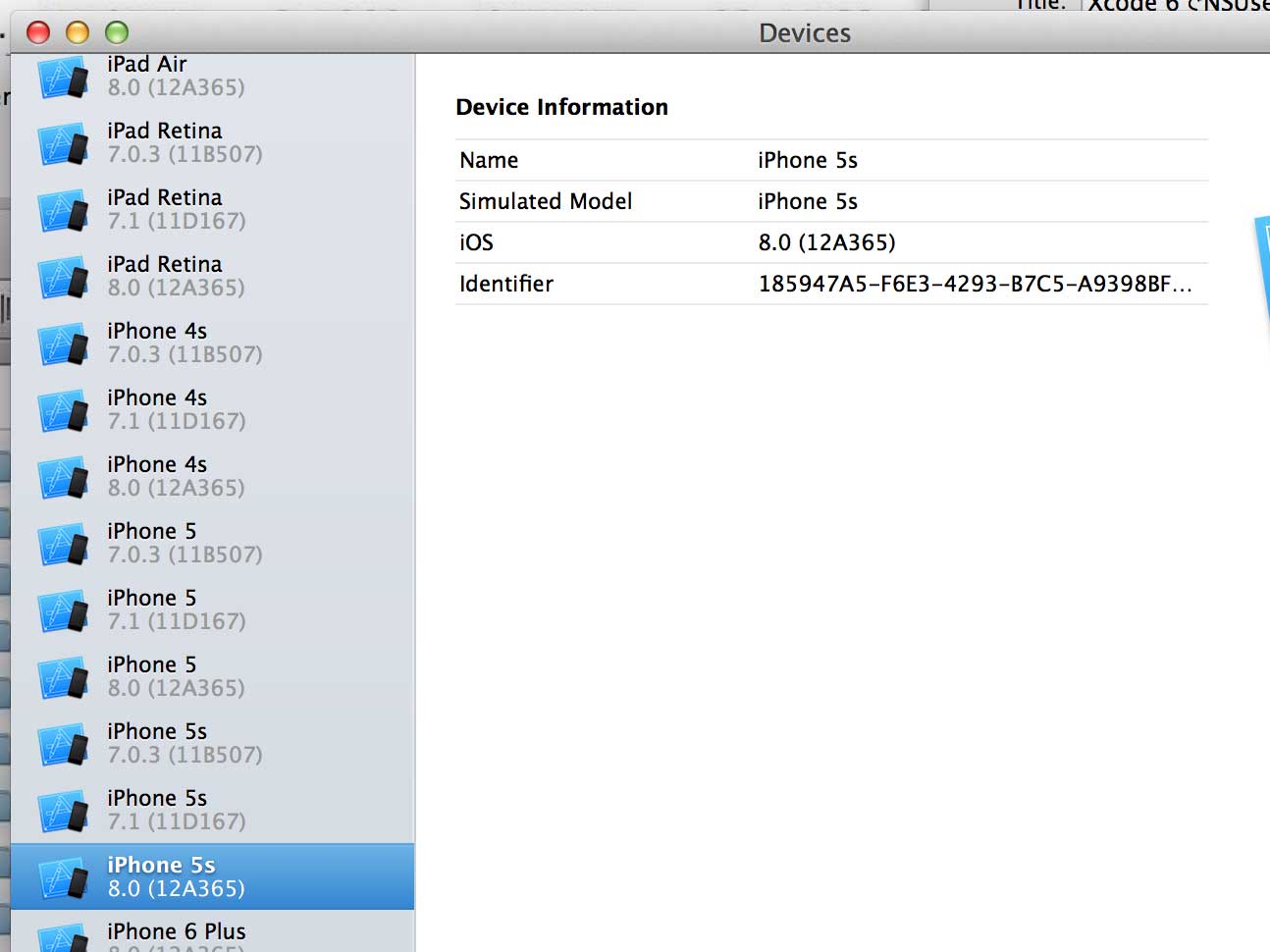The height and width of the screenshot is (952, 1270).
Task: Click the iOS version value 8.0 (12A365)
Action: (826, 242)
